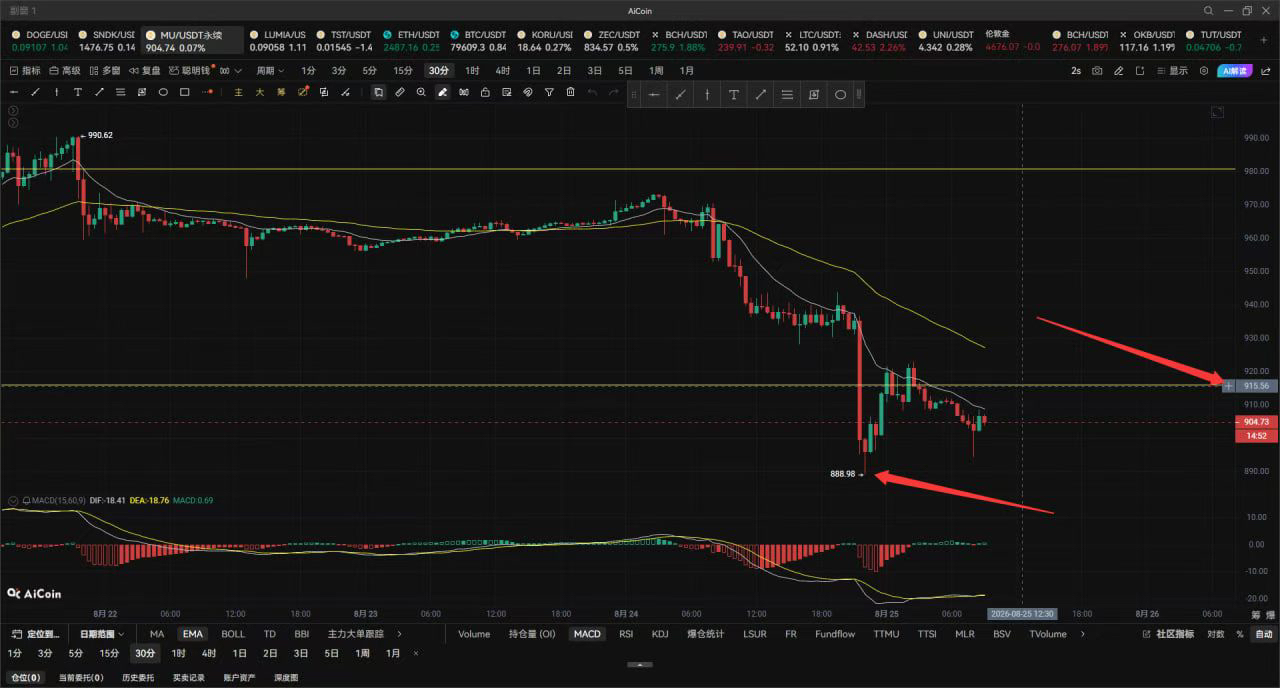Click the bottom panel collapse handle

point(640,664)
